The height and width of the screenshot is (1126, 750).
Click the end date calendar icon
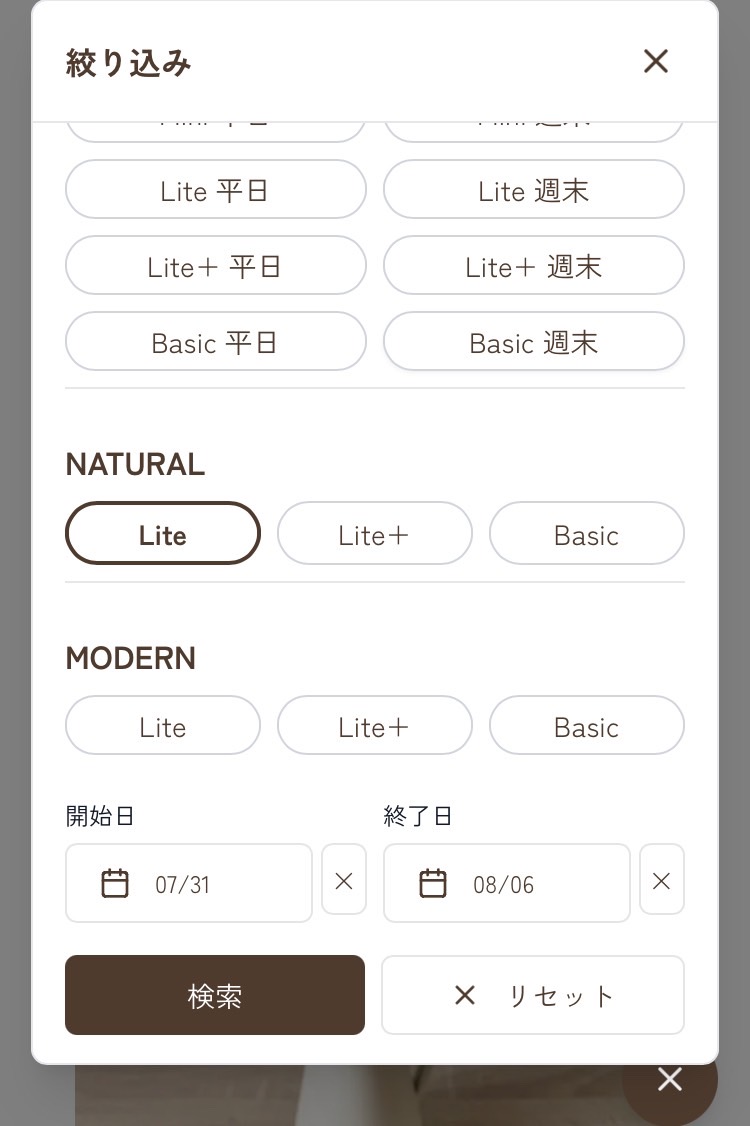(x=433, y=884)
